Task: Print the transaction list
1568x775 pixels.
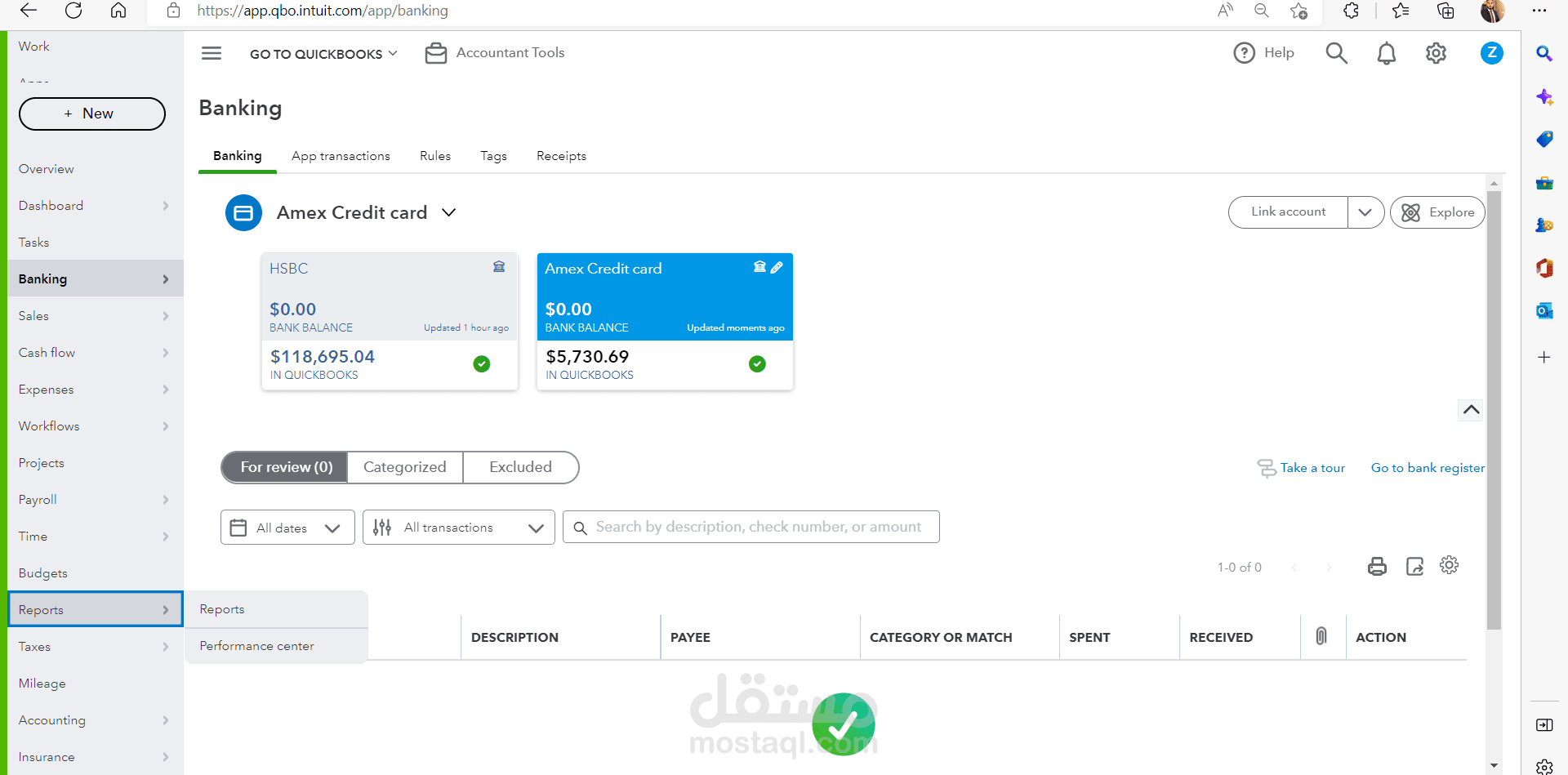Action: click(x=1377, y=566)
